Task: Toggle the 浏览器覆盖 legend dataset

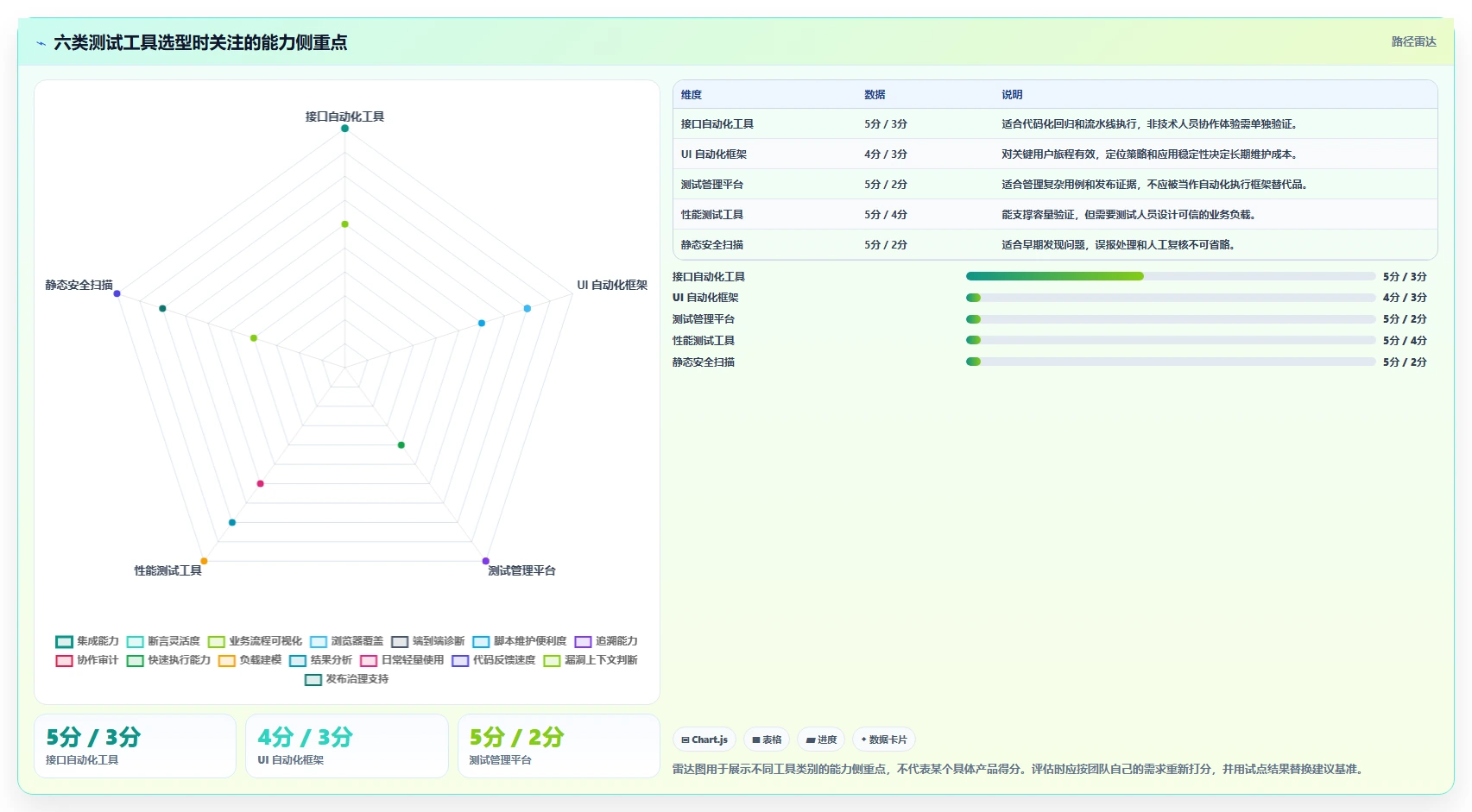Action: (x=346, y=641)
